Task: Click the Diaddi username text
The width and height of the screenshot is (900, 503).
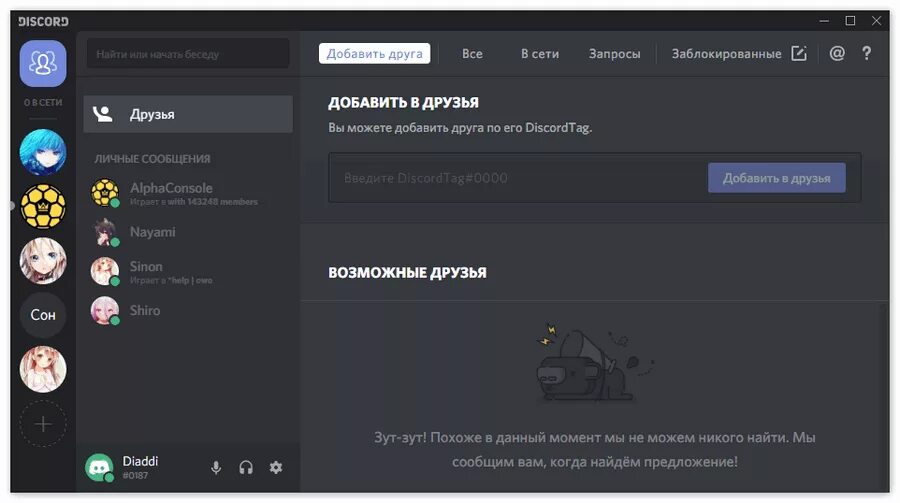Action: click(140, 461)
